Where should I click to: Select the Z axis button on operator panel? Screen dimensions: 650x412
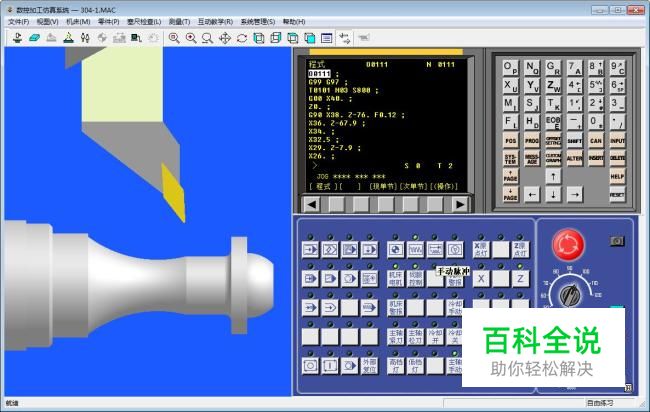pyautogui.click(x=520, y=279)
